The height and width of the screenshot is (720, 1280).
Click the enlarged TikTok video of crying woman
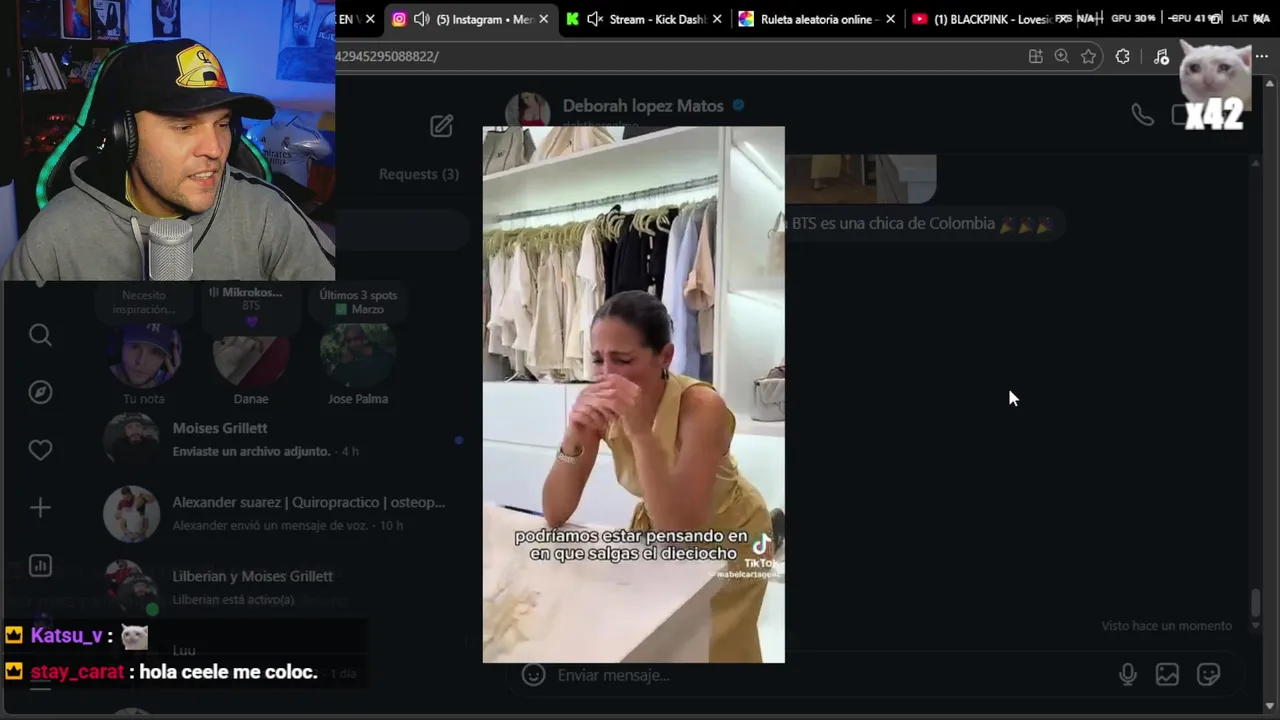tap(634, 394)
